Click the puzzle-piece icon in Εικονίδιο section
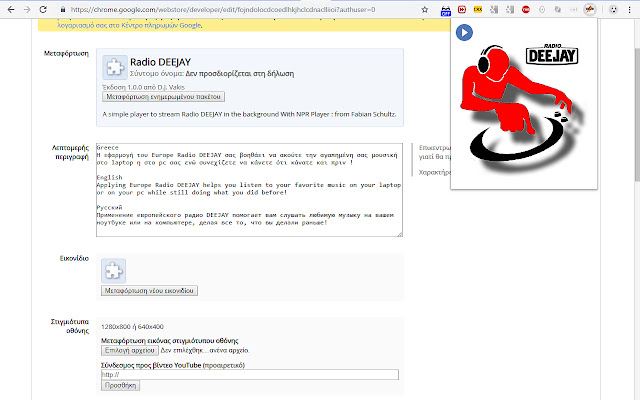Screen dimensions: 640x400 click(113, 271)
